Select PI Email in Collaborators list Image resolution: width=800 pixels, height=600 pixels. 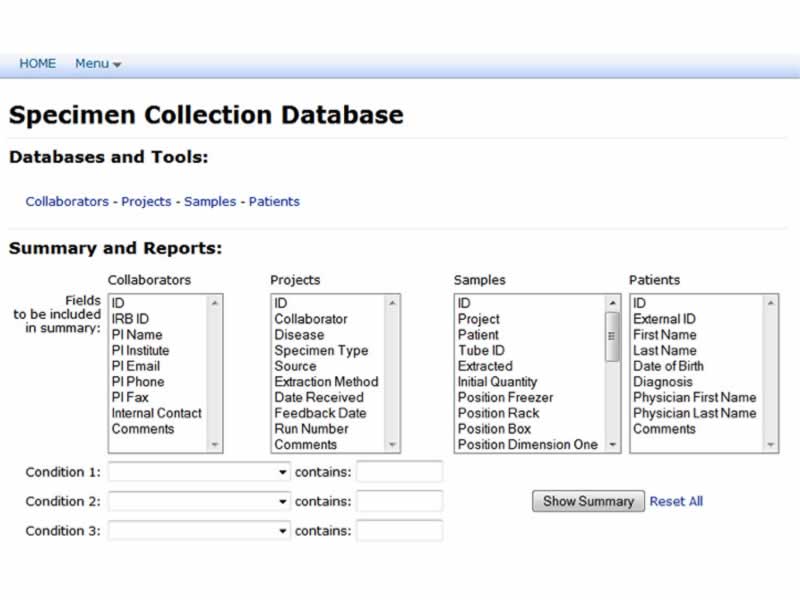coord(136,366)
